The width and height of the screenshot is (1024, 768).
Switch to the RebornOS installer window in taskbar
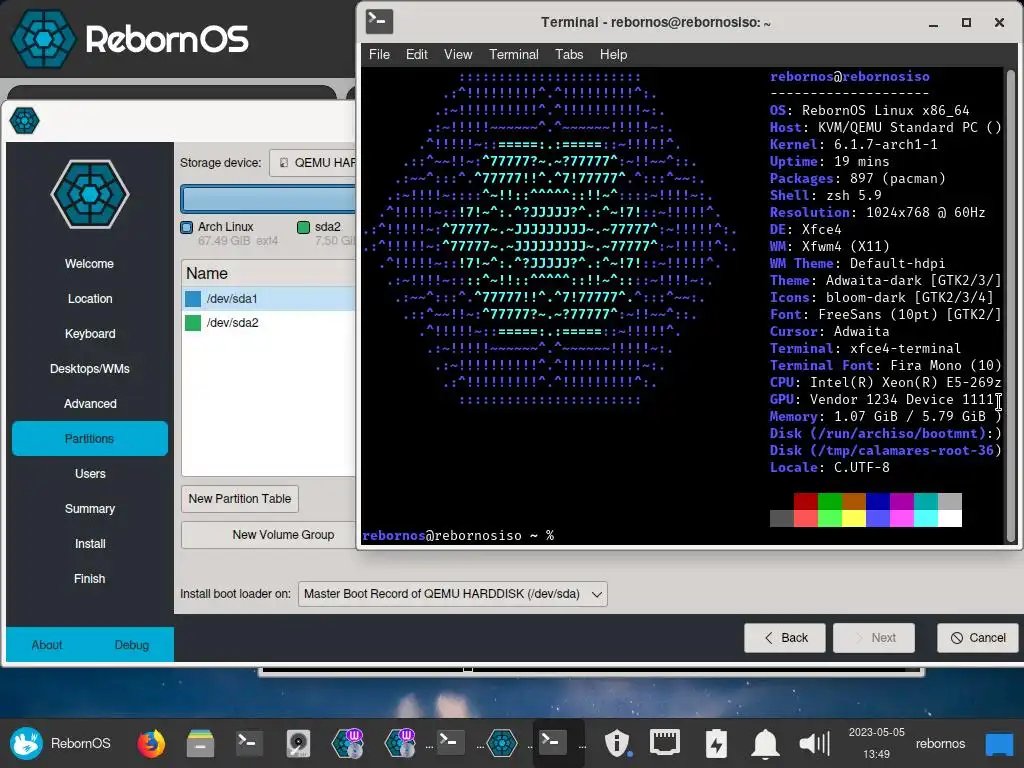click(x=502, y=743)
